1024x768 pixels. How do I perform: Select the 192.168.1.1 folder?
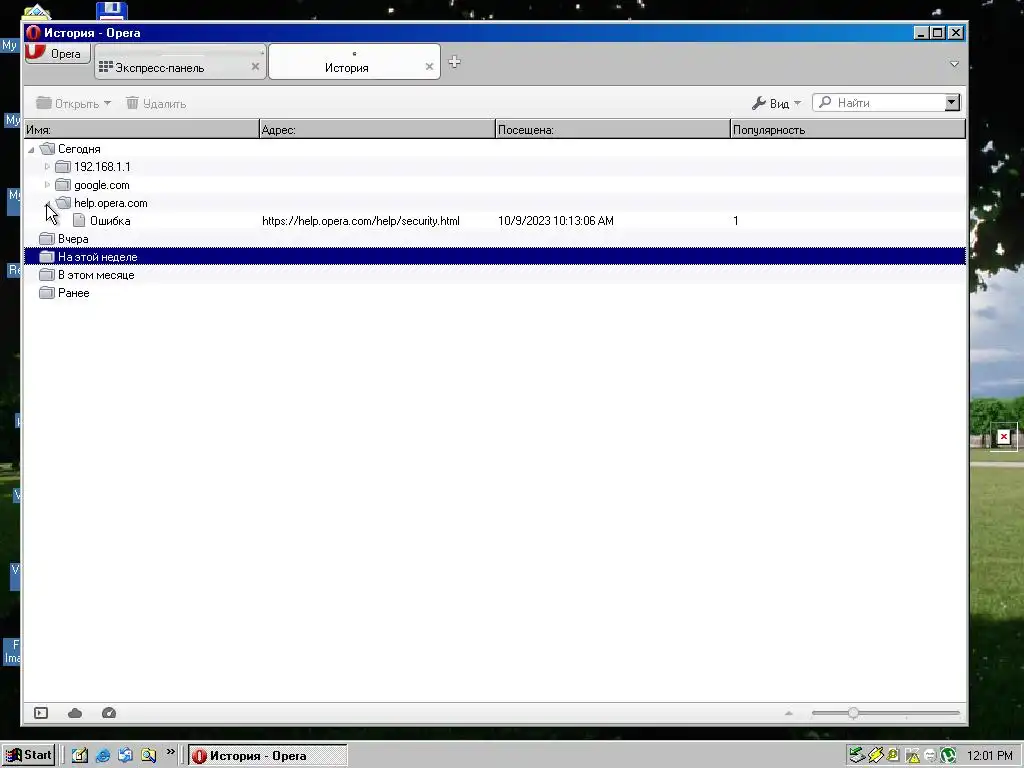point(101,167)
